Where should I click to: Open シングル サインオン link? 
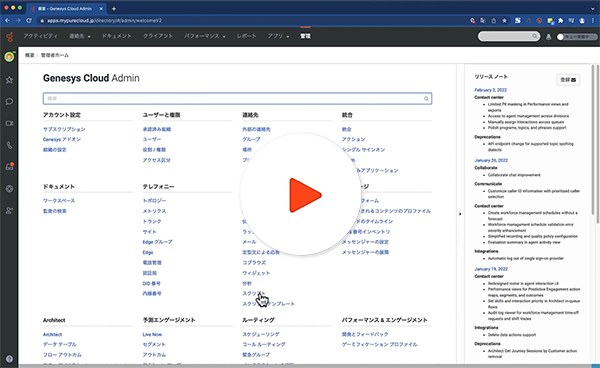364,150
